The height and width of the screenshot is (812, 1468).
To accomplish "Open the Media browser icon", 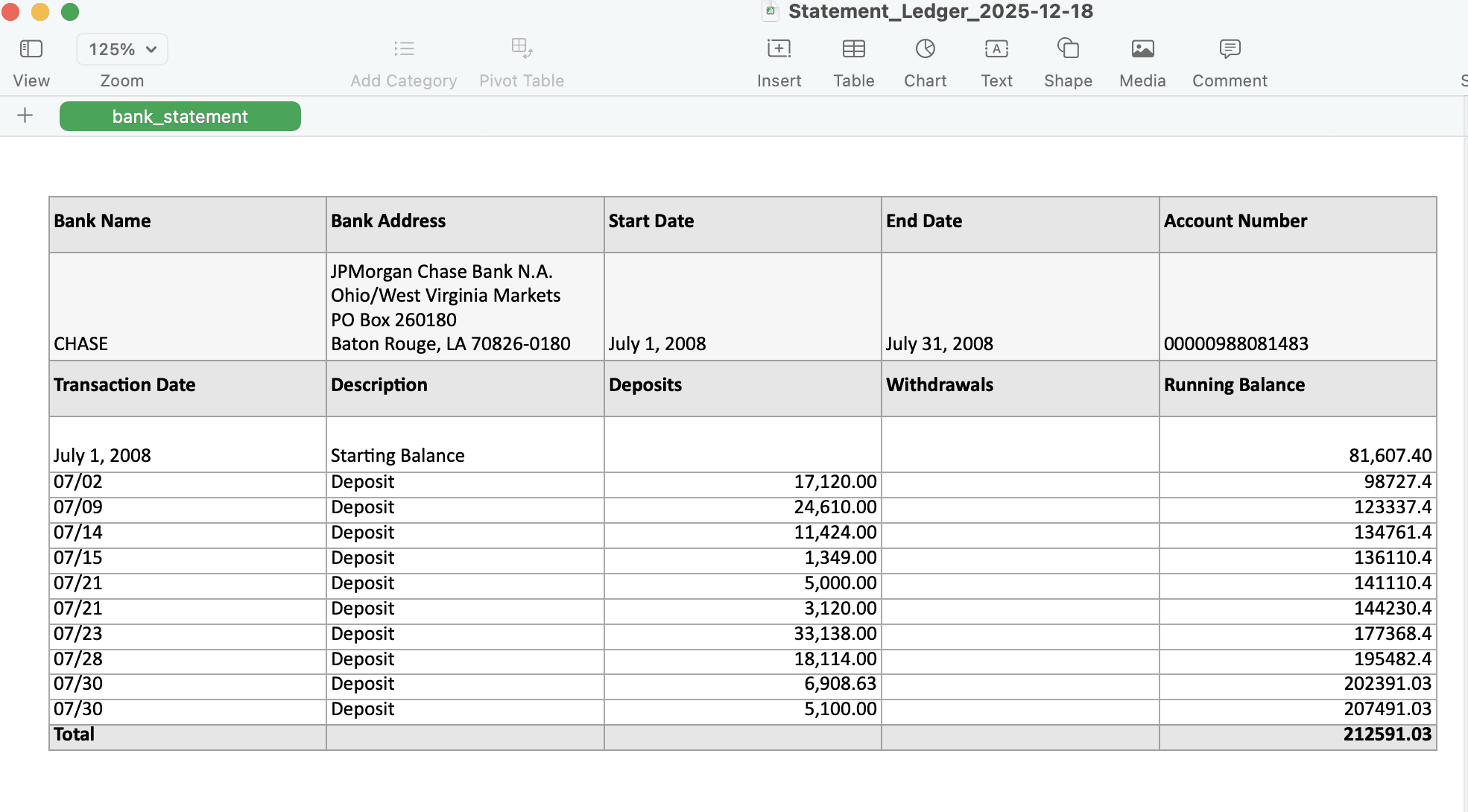I will point(1142,48).
